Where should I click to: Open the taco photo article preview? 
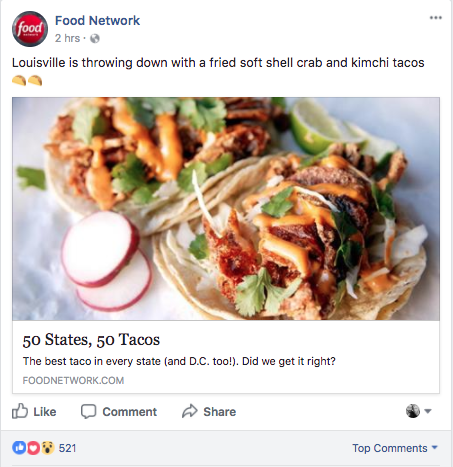(226, 209)
